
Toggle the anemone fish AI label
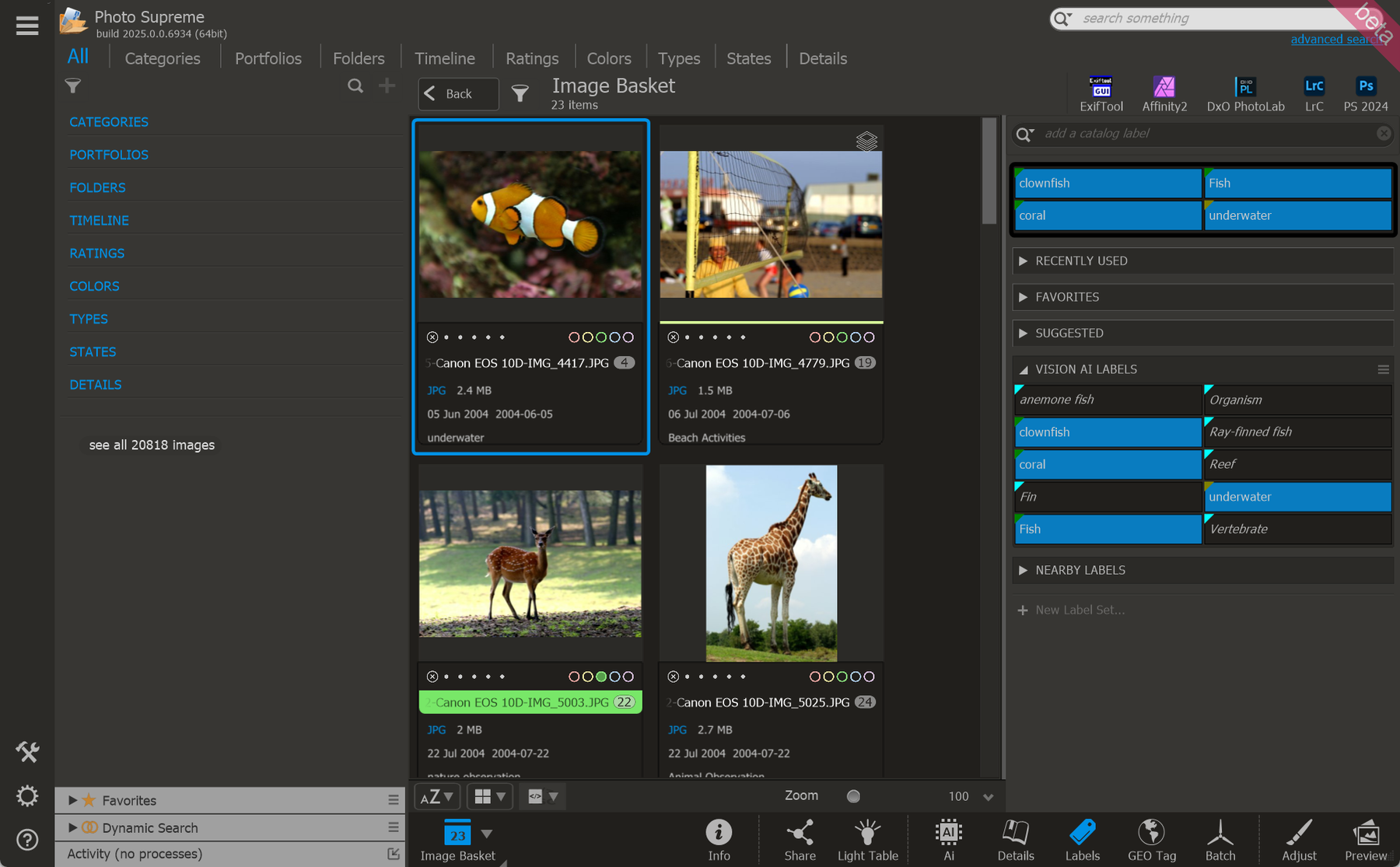[1108, 400]
